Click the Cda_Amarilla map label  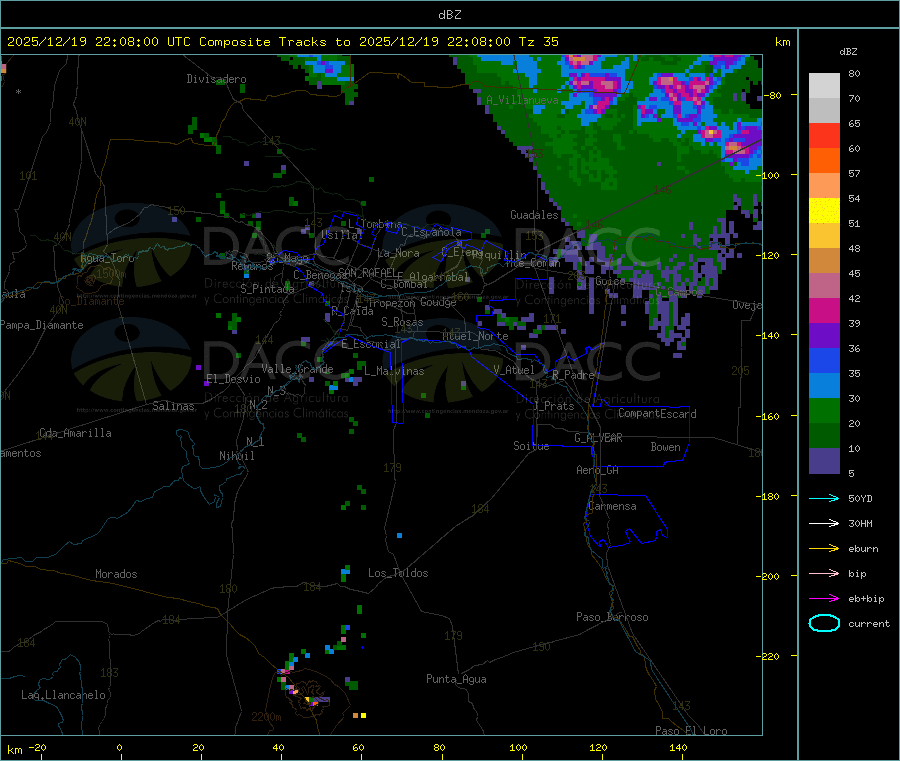(x=75, y=433)
